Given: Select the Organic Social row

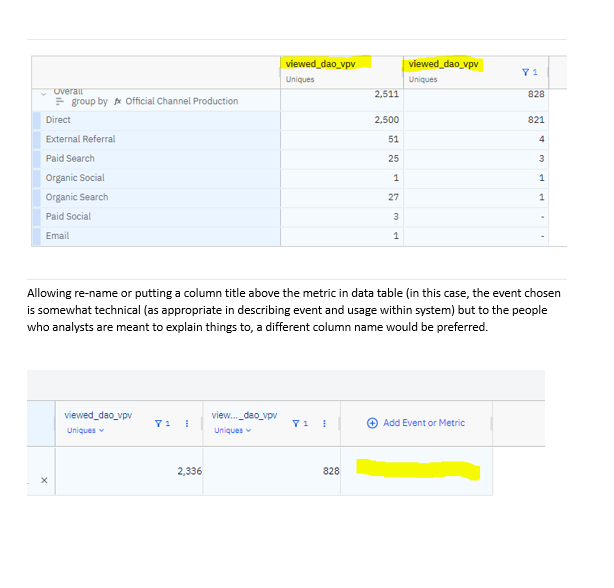Looking at the screenshot, I should pyautogui.click(x=157, y=178).
